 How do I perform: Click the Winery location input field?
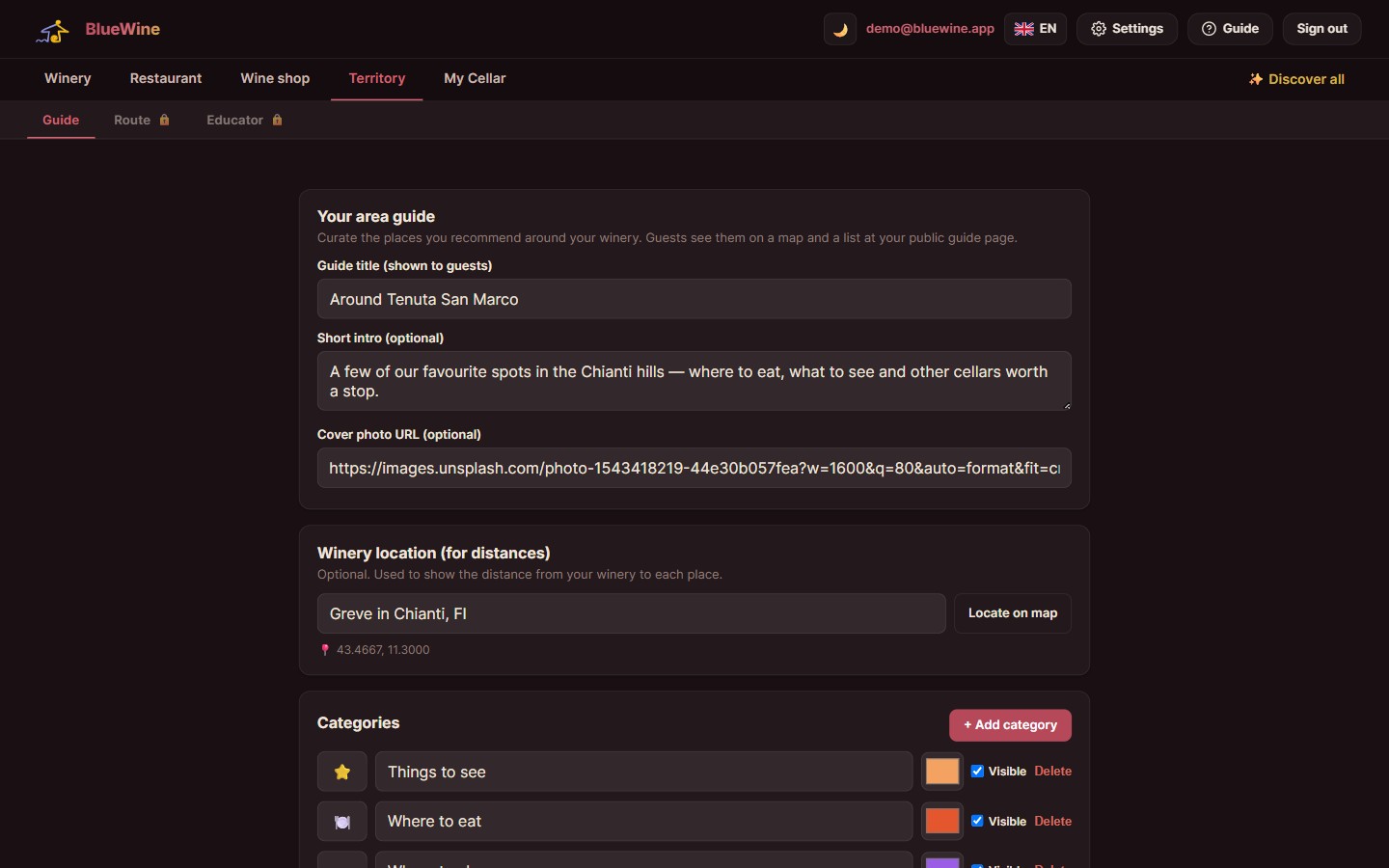(632, 613)
